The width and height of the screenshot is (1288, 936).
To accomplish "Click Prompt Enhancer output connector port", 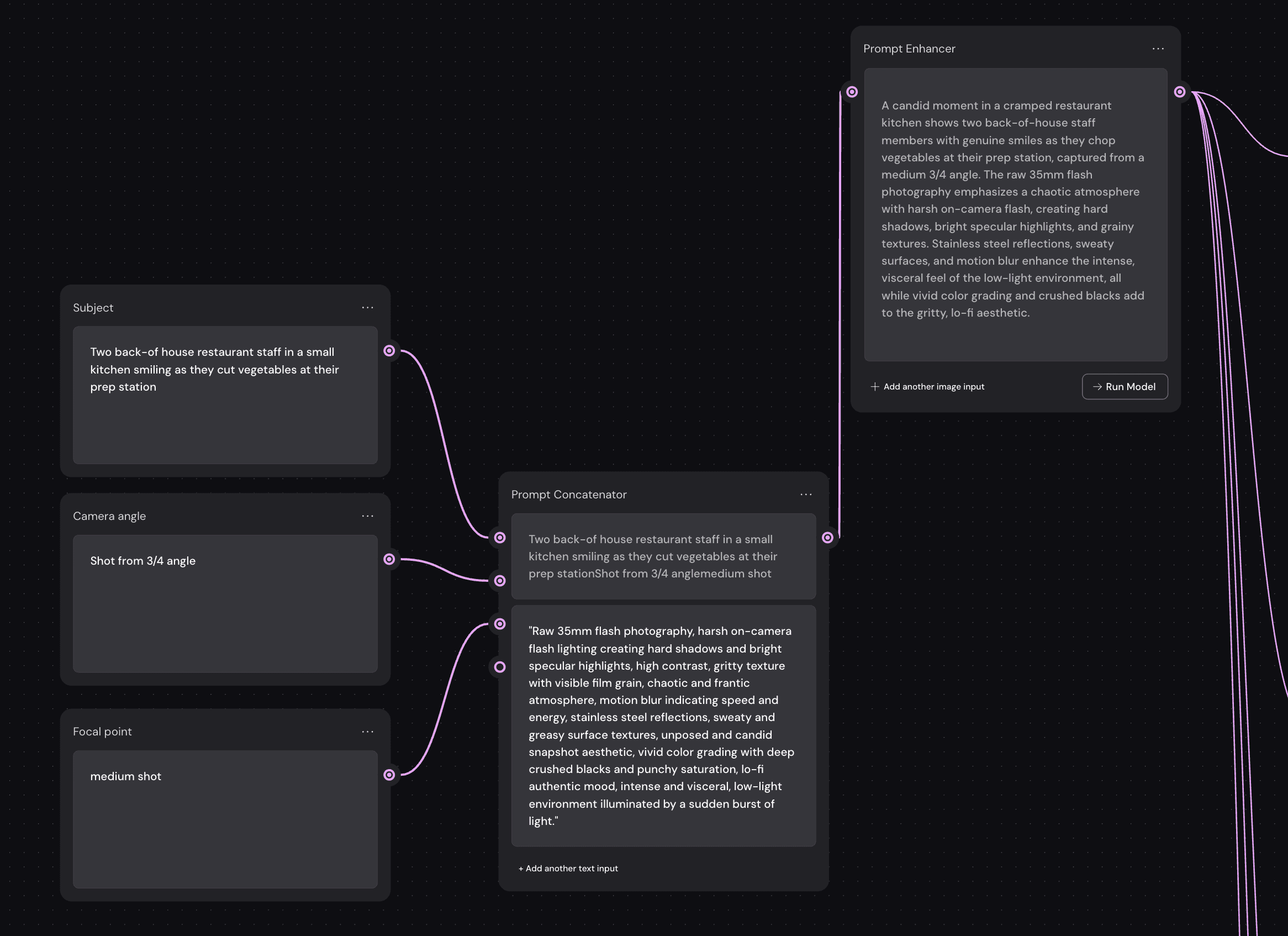I will [x=1180, y=92].
